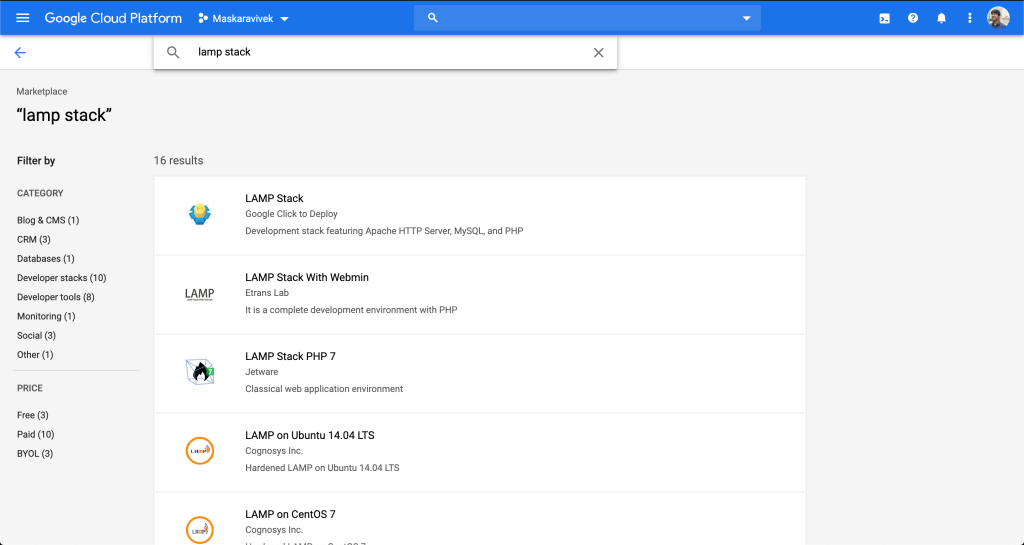Click 'Jetware' publisher text
The image size is (1024, 545).
tap(262, 372)
